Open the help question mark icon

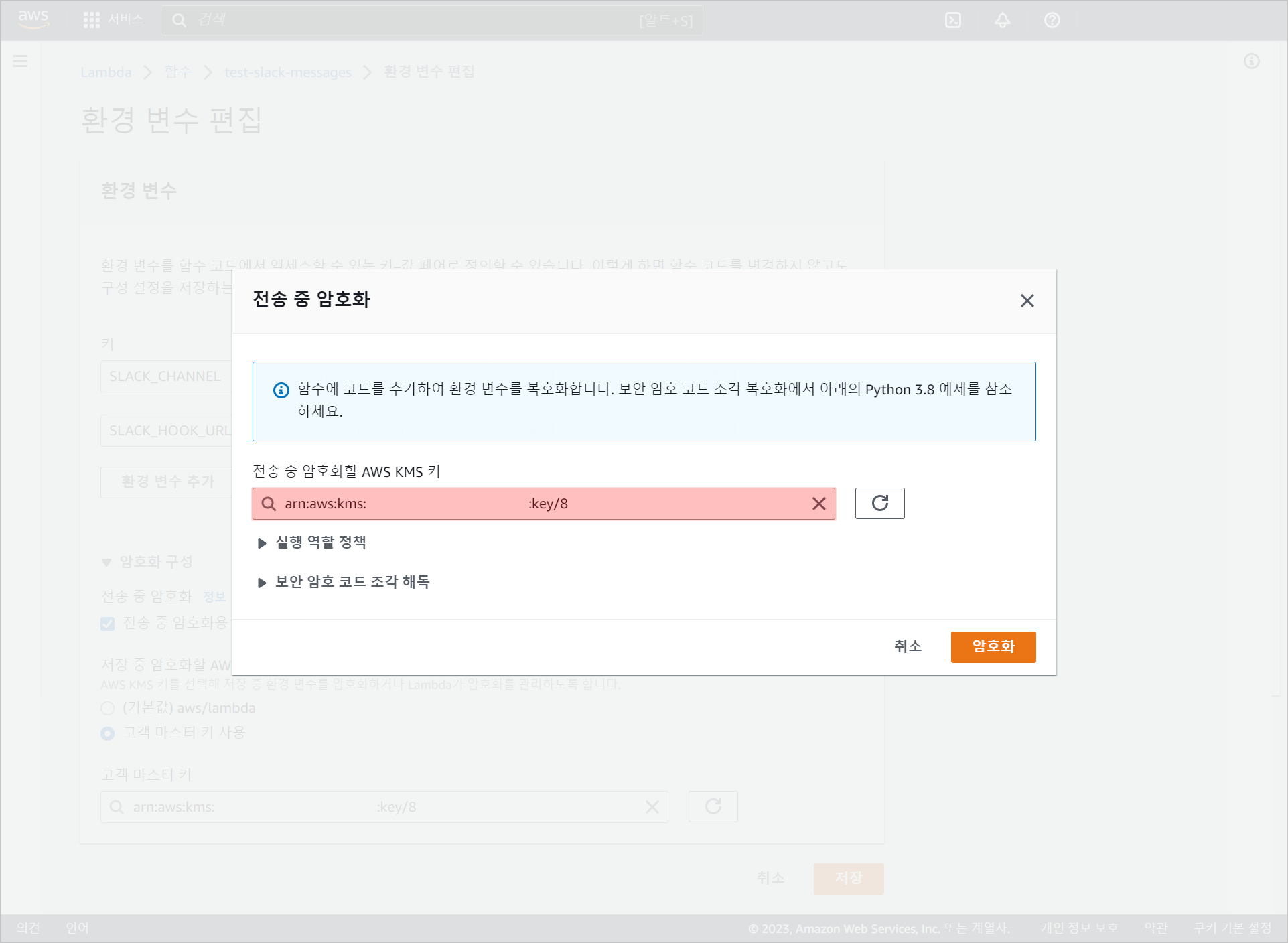tap(1052, 20)
